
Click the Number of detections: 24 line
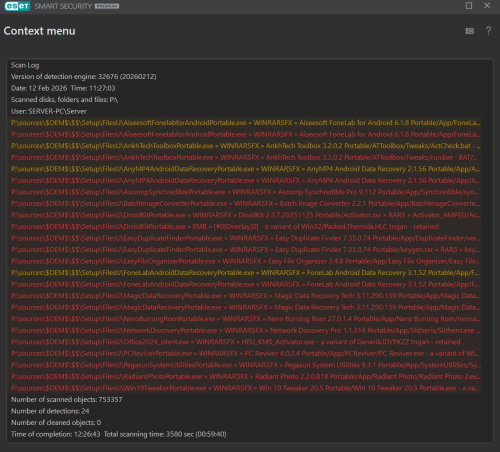pyautogui.click(x=50, y=411)
